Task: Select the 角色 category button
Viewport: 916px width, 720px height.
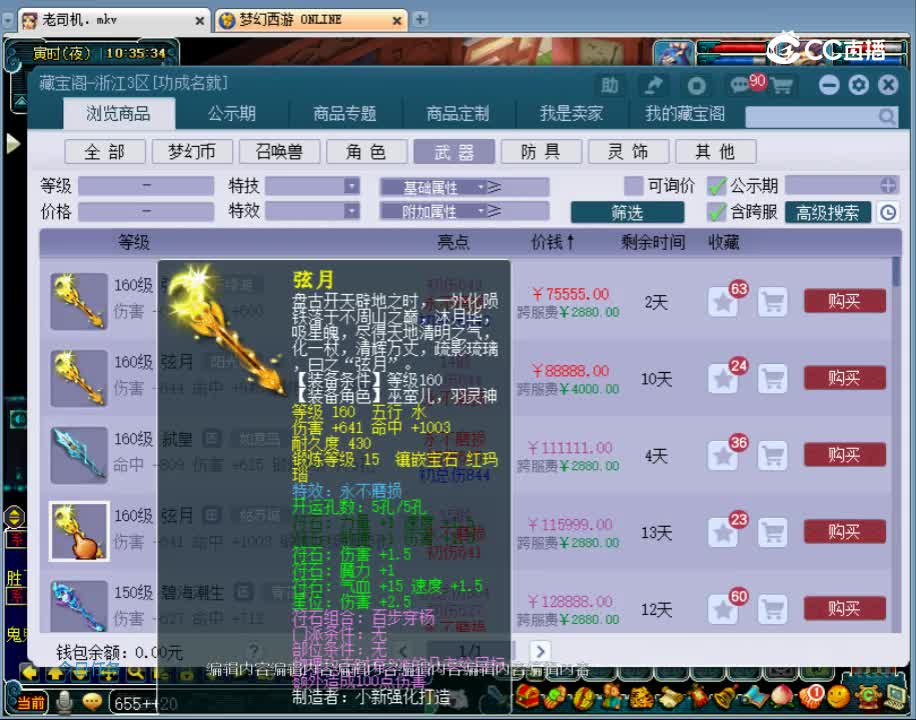Action: (x=366, y=152)
